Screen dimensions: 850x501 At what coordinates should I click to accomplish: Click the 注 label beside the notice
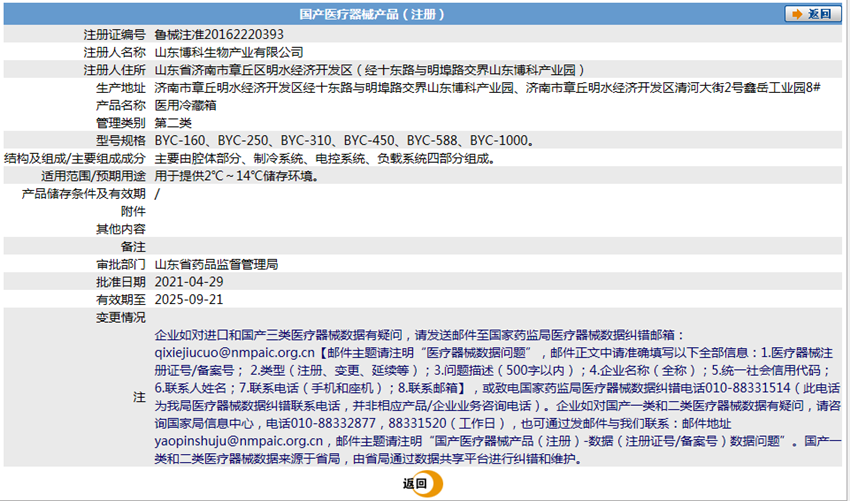(139, 397)
